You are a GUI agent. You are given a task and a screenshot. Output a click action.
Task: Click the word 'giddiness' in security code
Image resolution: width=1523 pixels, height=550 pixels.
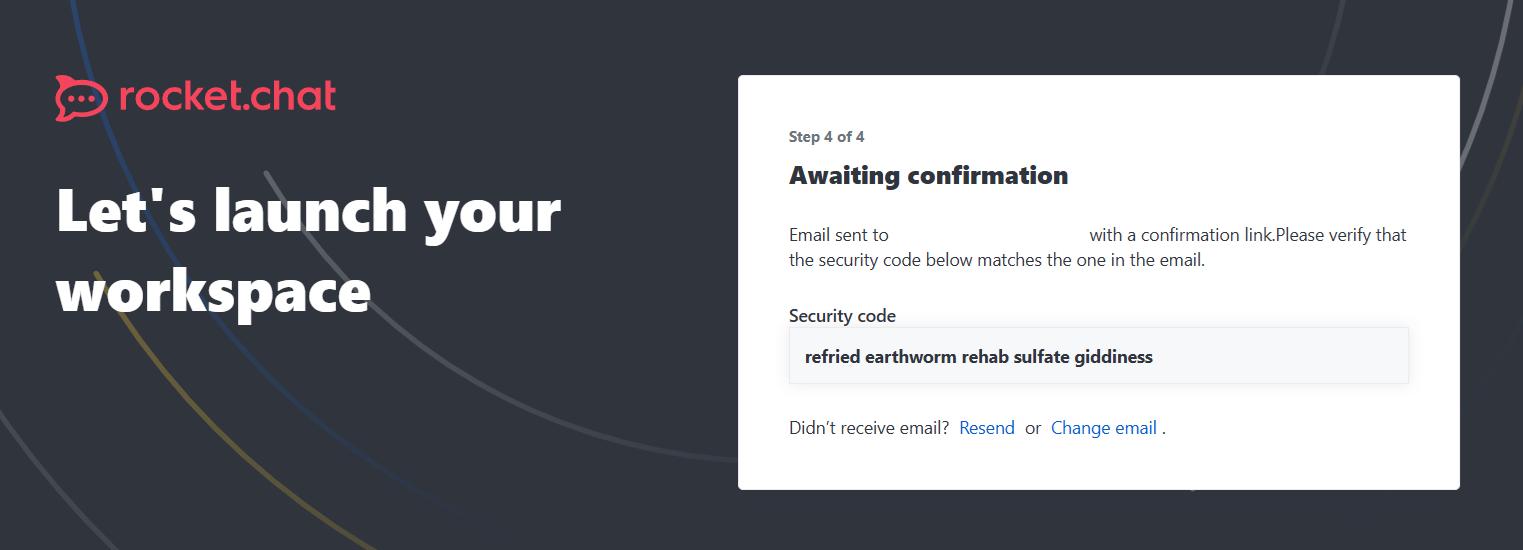1113,356
